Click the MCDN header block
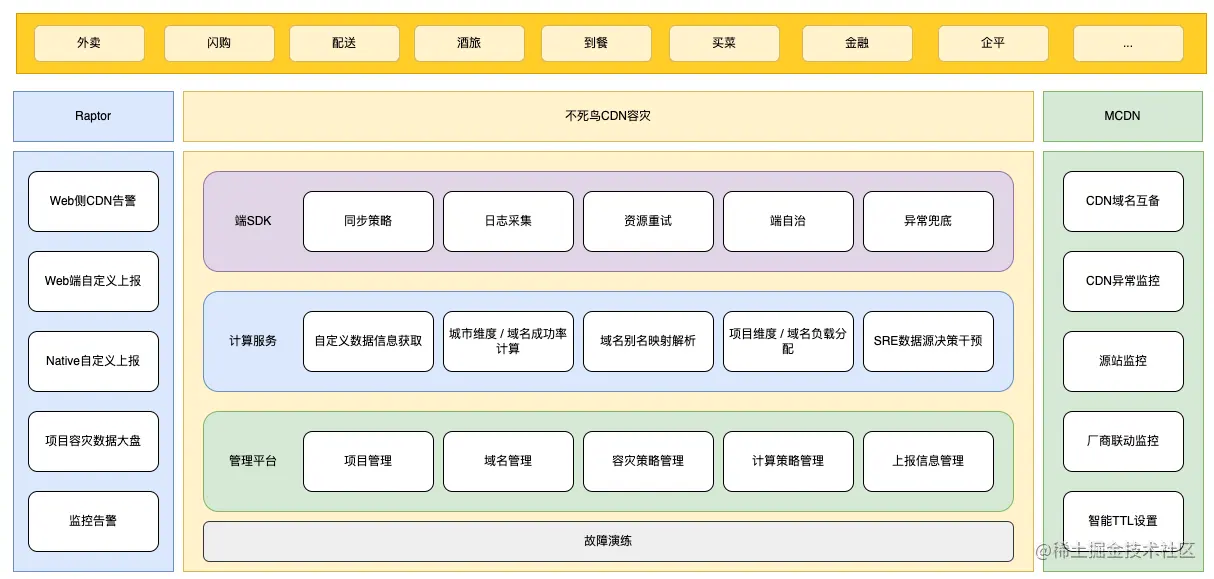This screenshot has height=579, width=1214. pos(1123,116)
